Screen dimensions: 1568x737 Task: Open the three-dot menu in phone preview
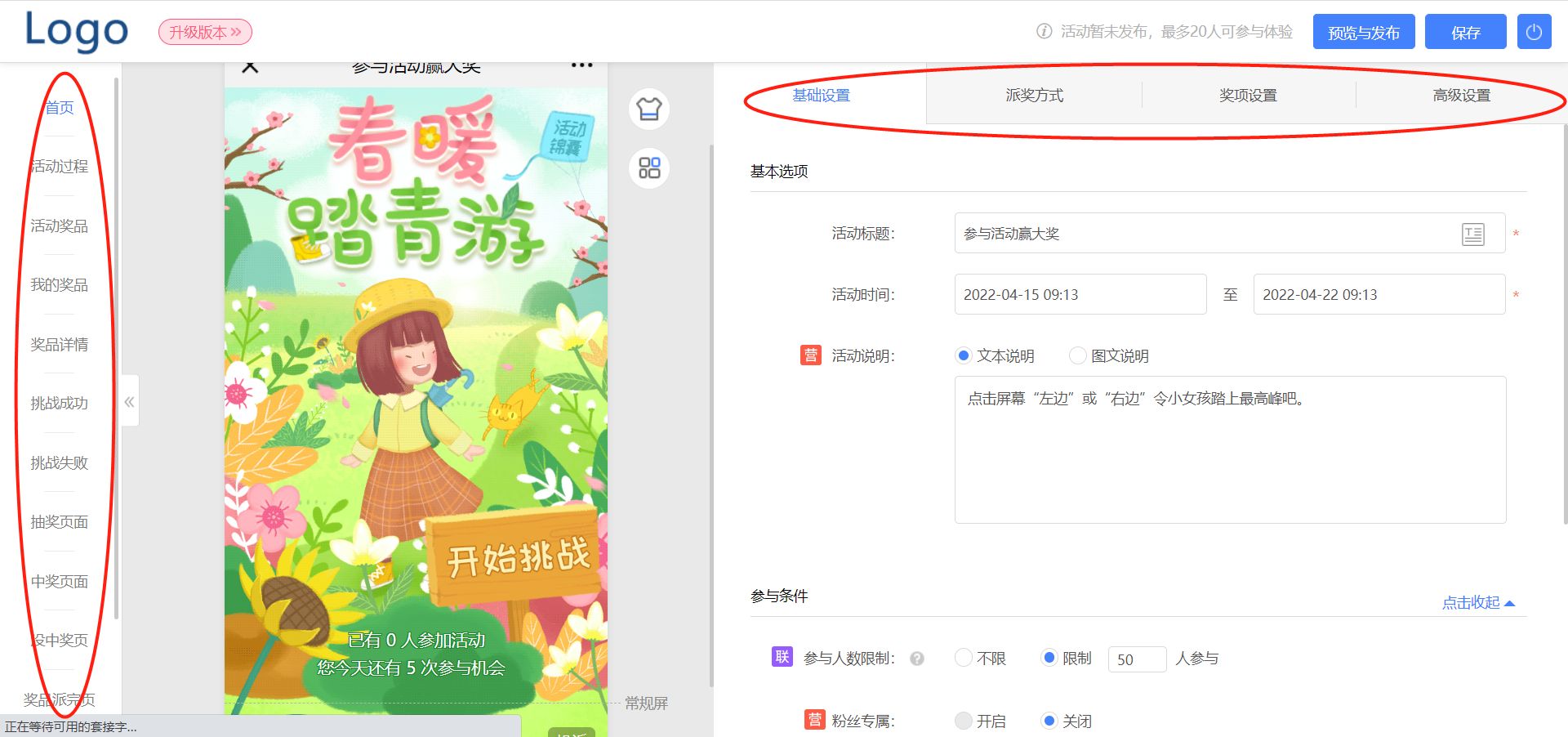tap(581, 65)
